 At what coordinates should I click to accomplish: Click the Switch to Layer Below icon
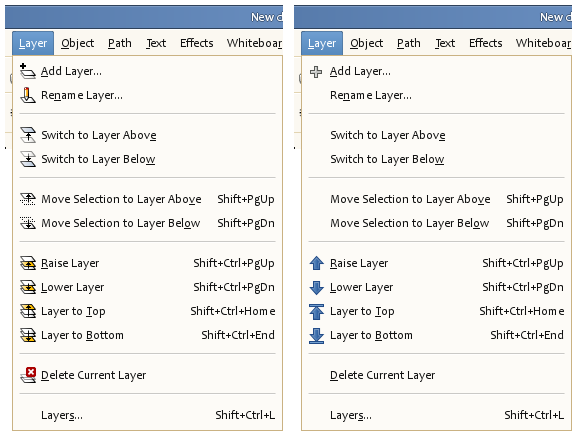[28, 159]
